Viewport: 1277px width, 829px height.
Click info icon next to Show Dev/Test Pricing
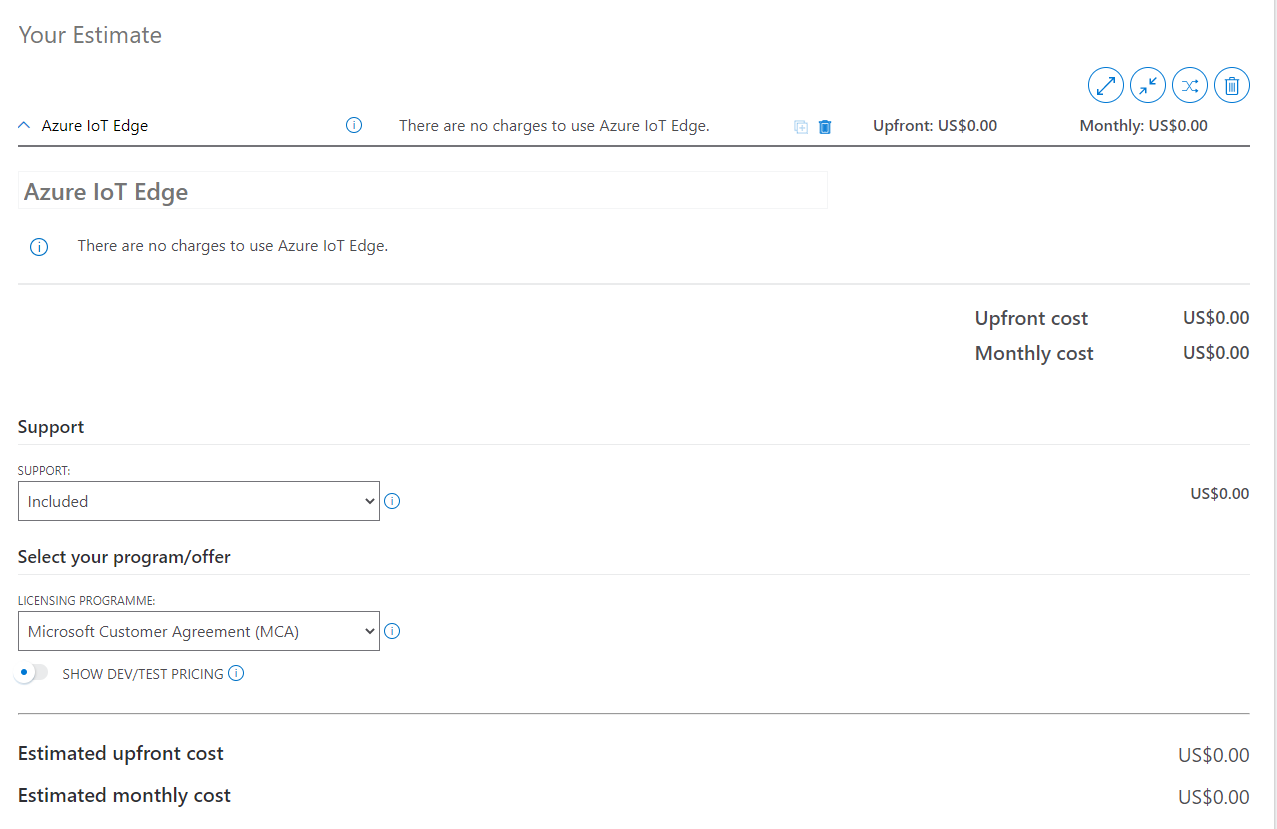[236, 673]
